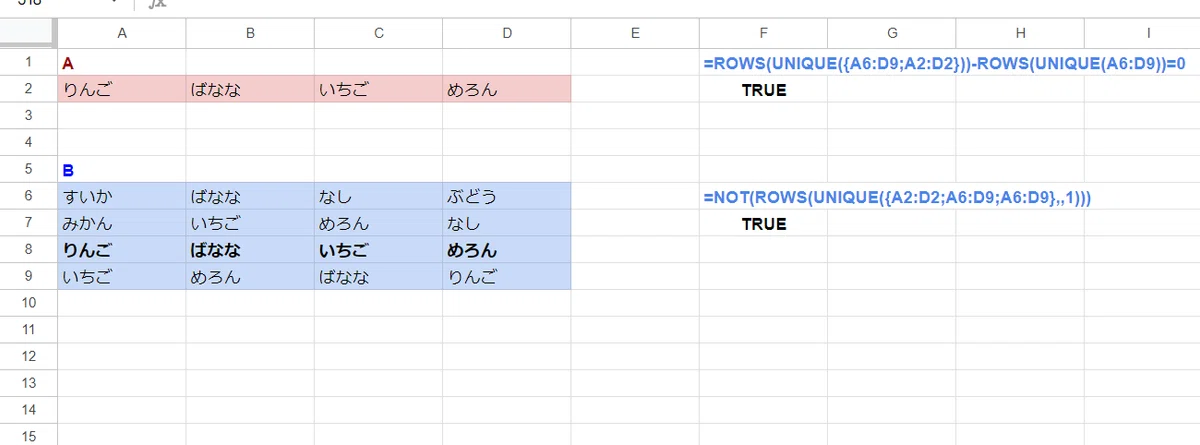The image size is (1200, 445).
Task: Click the fx formula bar icon
Action: (156, 4)
